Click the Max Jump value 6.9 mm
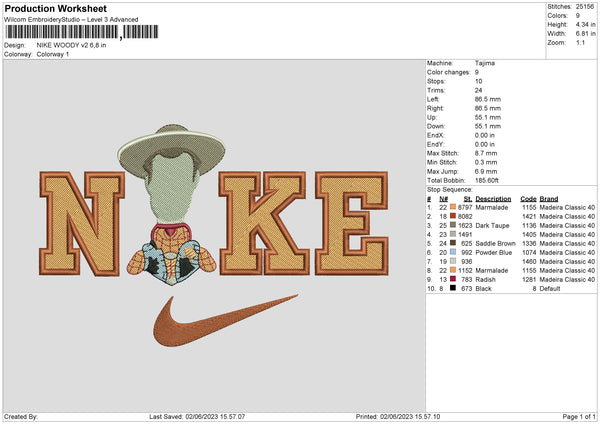The width and height of the screenshot is (600, 424). point(486,171)
